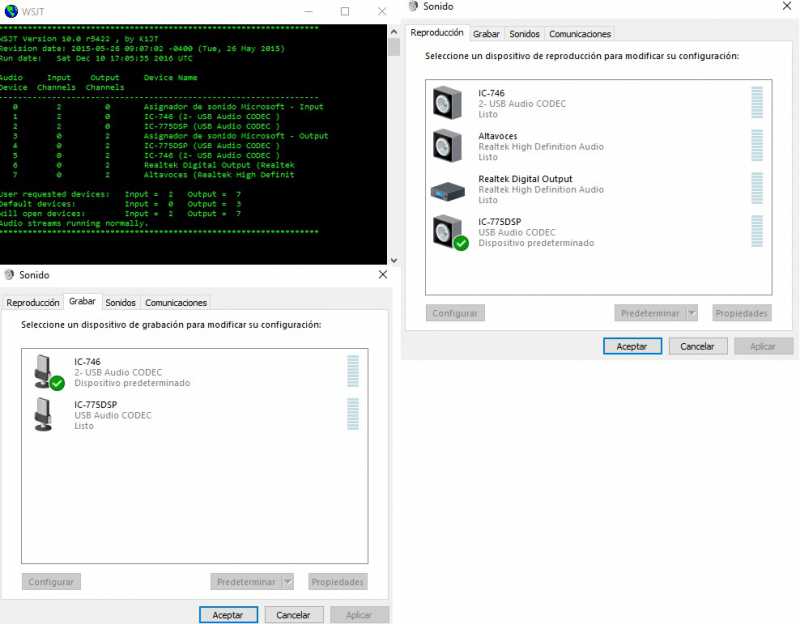Screen dimensions: 800x624
Task: Click Predeterminar in the recording Sonido window
Action: click(x=246, y=582)
